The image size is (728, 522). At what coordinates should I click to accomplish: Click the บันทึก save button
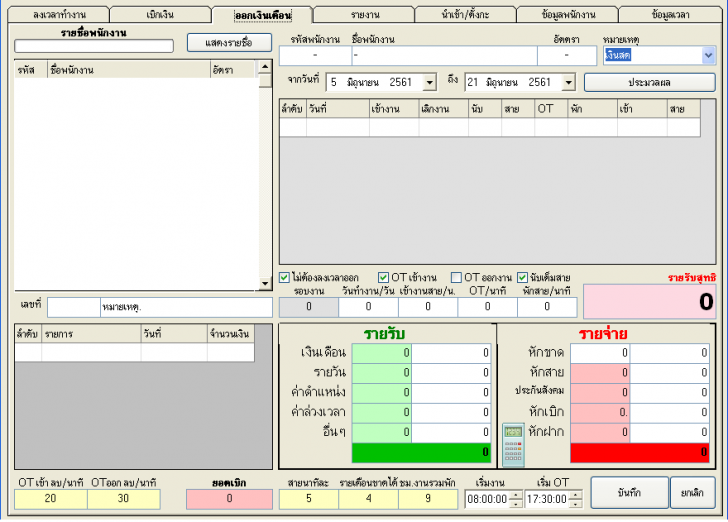630,493
